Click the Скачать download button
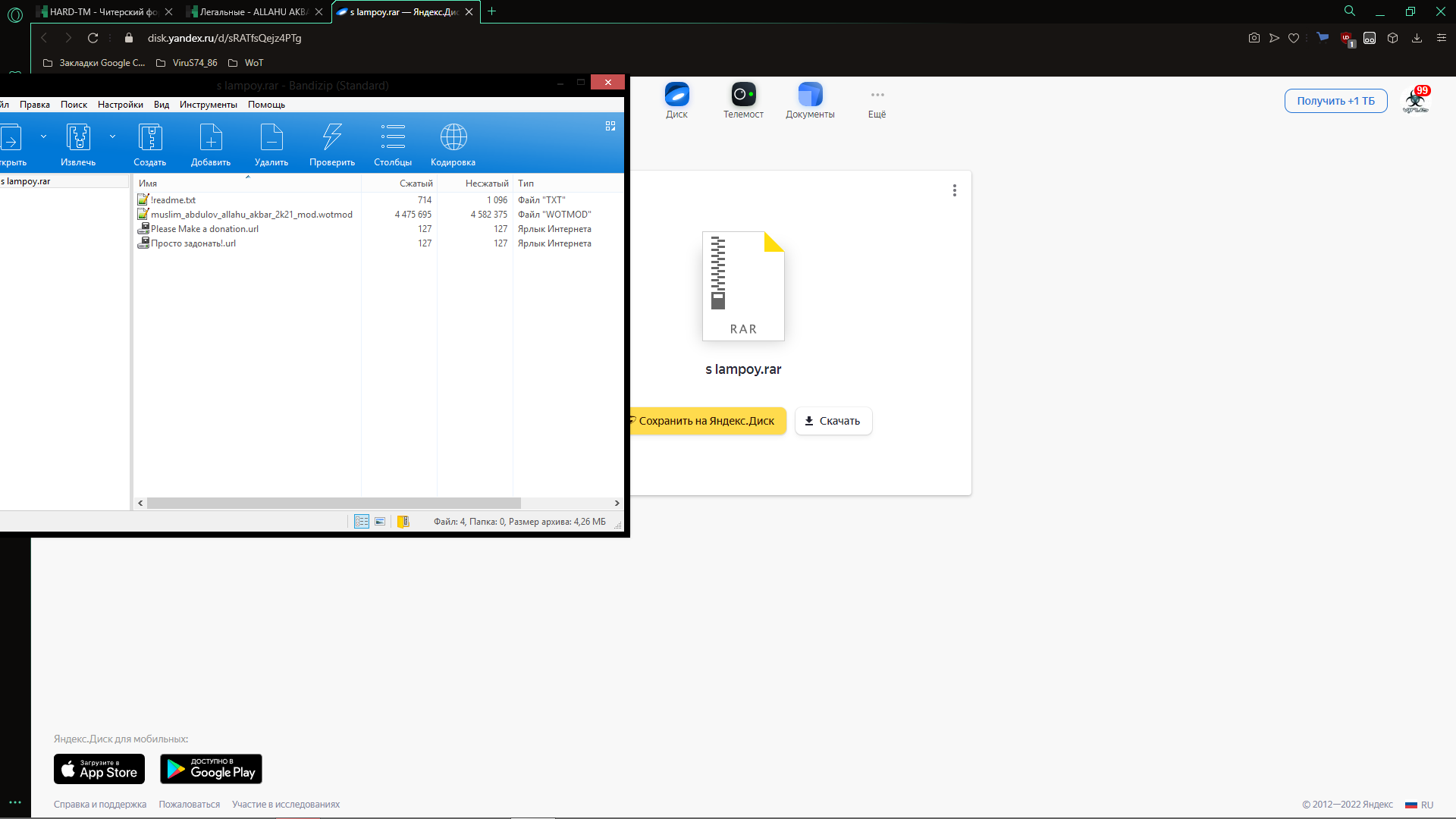This screenshot has height=819, width=1456. click(833, 421)
